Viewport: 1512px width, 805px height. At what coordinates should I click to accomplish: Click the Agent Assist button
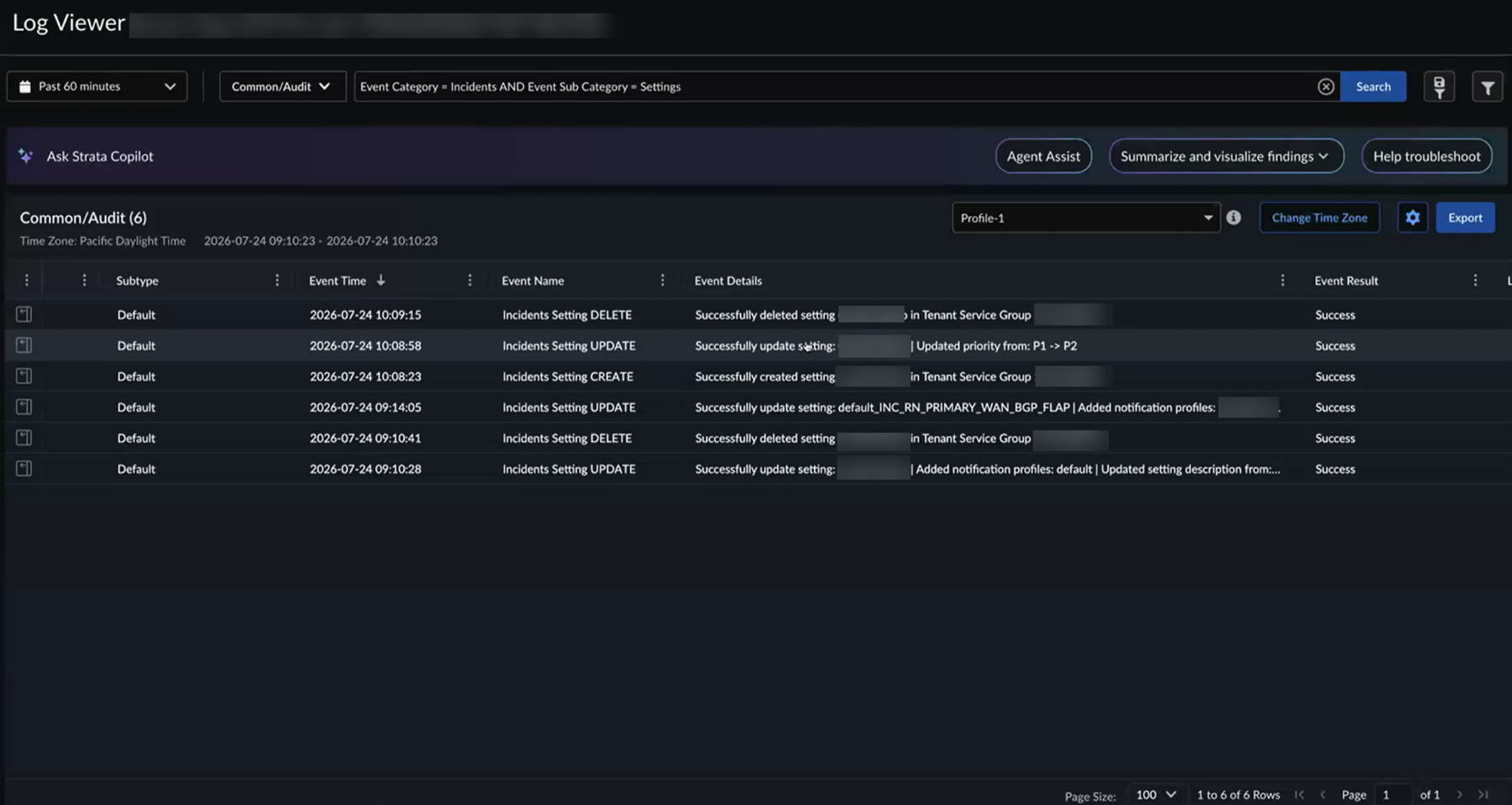click(x=1043, y=156)
